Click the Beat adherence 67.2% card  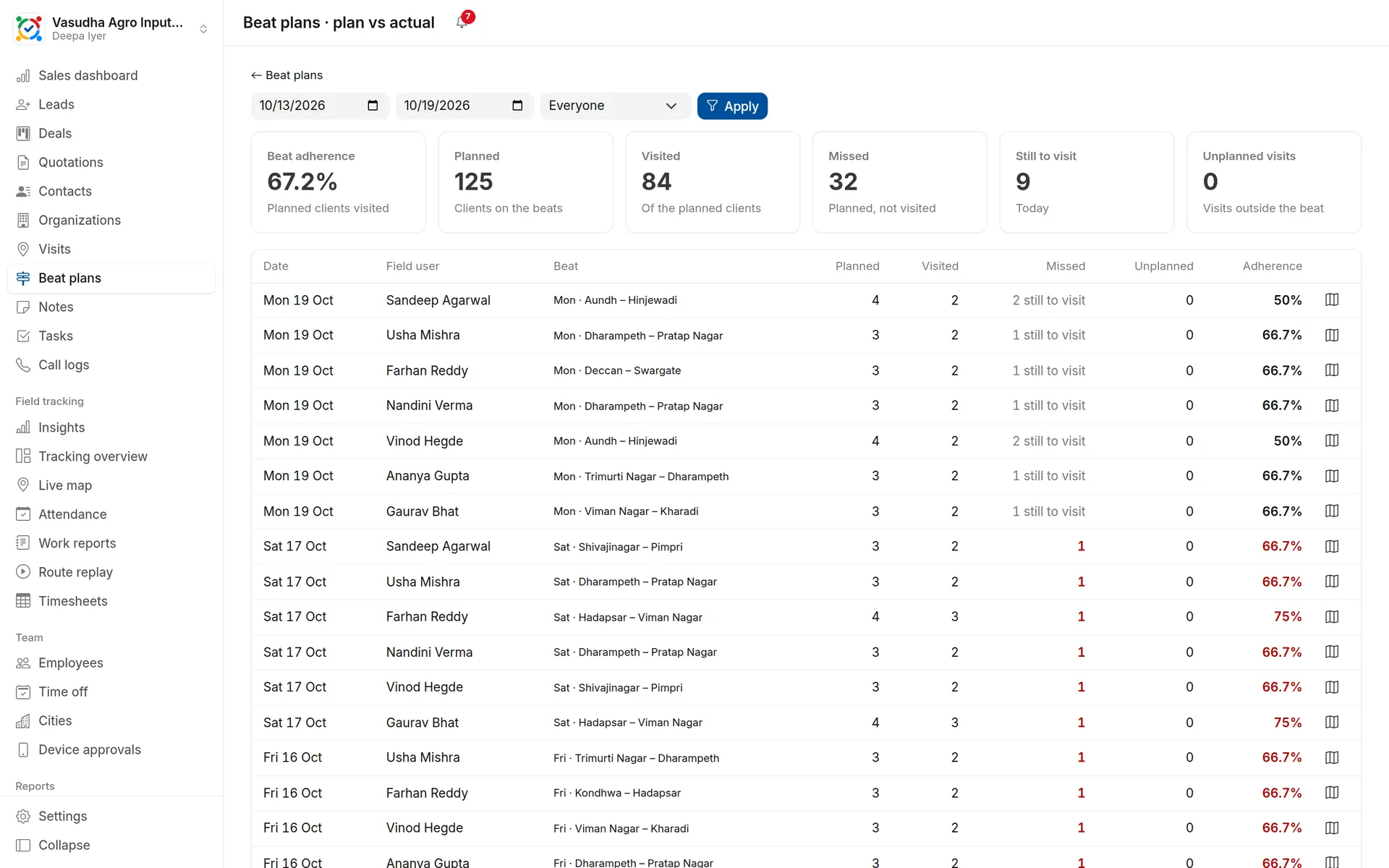[x=339, y=182]
